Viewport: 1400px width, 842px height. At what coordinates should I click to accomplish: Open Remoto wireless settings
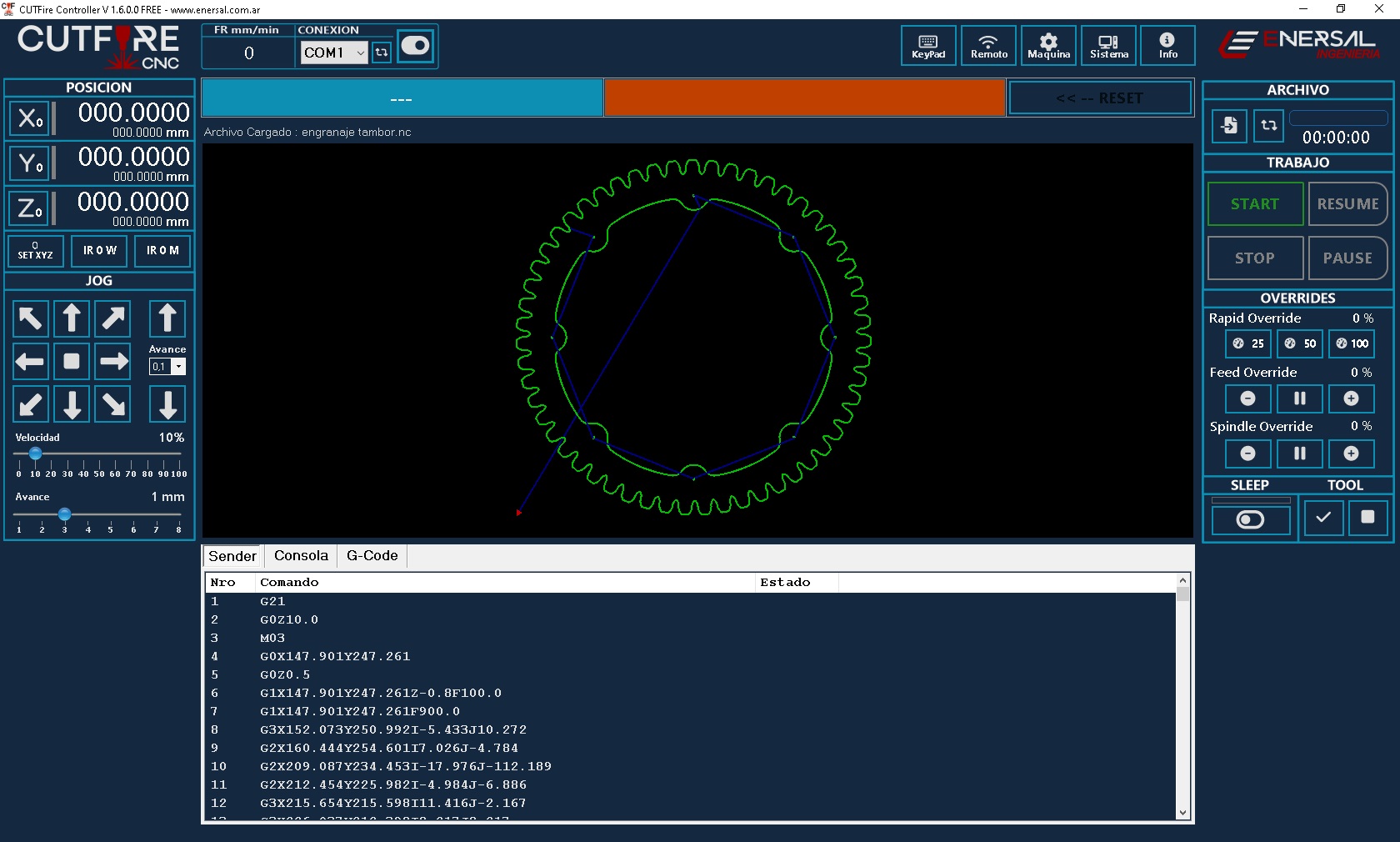point(988,46)
